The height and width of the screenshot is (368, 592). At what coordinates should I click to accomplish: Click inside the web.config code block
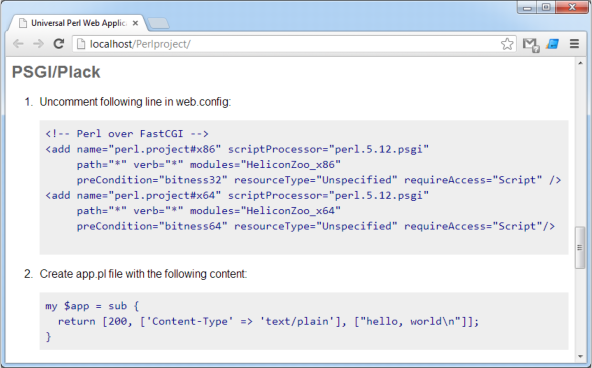point(304,187)
